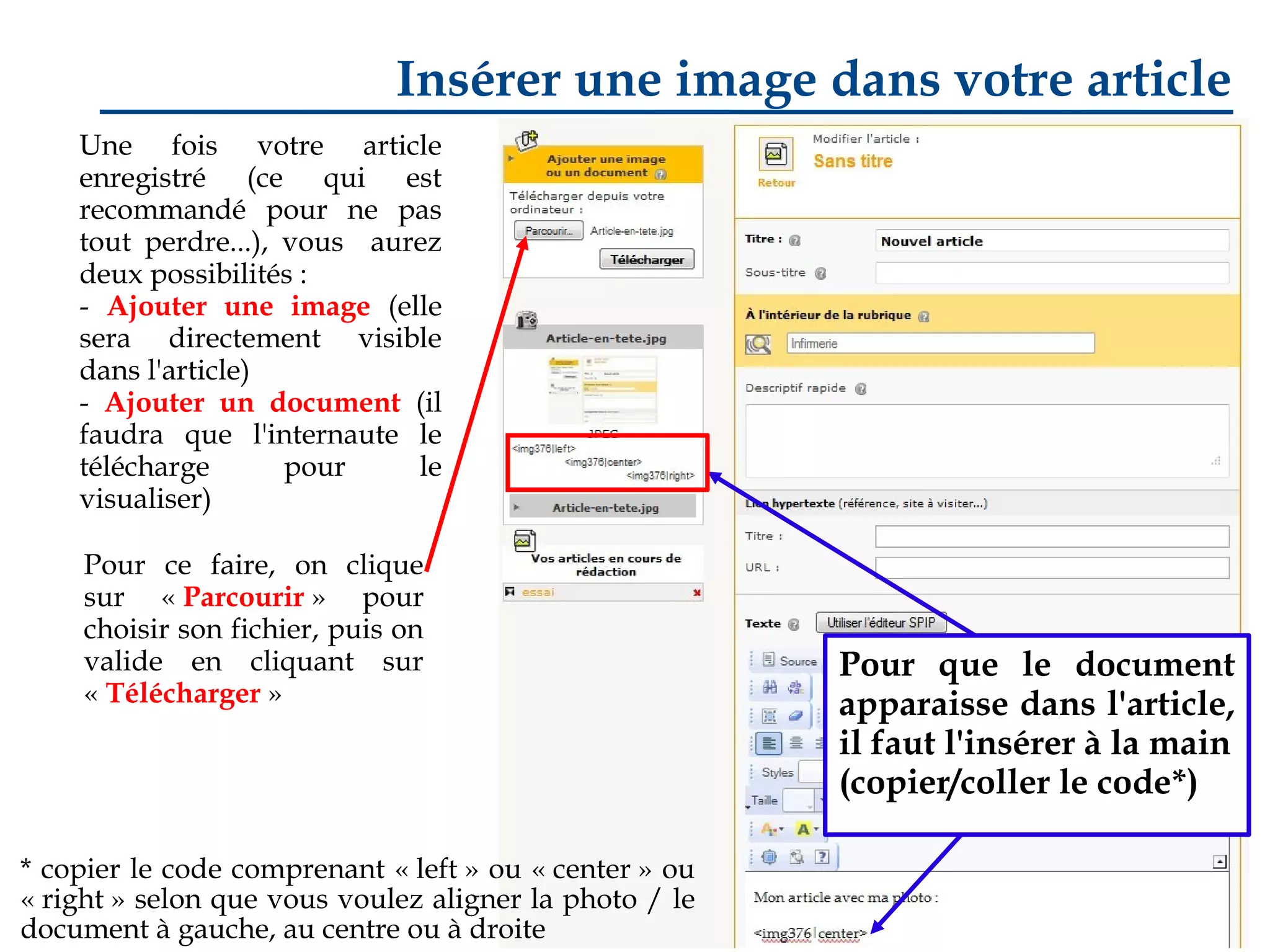Click the Descriptif rapide text area
Image resolution: width=1270 pixels, height=952 pixels.
(987, 441)
